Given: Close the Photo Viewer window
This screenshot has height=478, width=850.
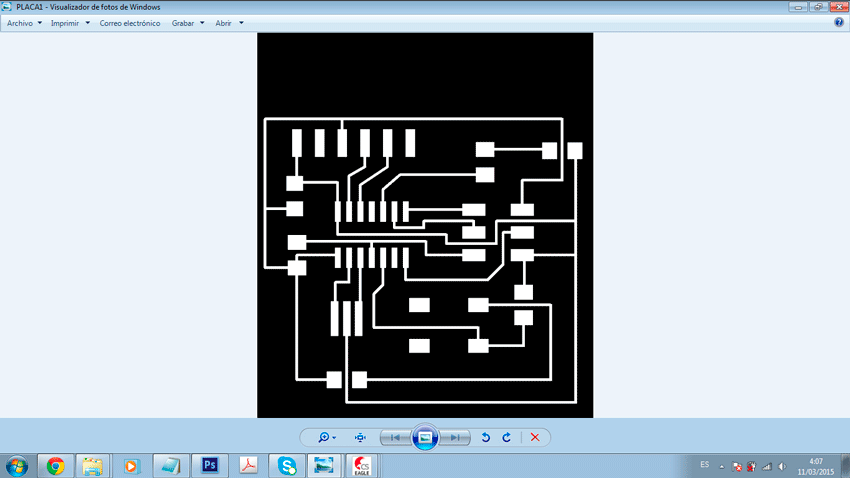Looking at the screenshot, I should pyautogui.click(x=839, y=7).
